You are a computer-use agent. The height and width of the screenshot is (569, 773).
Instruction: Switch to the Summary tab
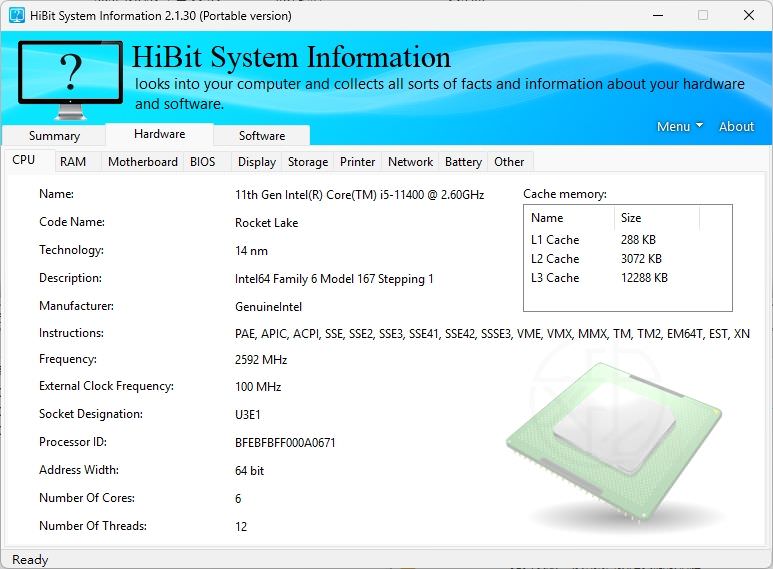(54, 136)
